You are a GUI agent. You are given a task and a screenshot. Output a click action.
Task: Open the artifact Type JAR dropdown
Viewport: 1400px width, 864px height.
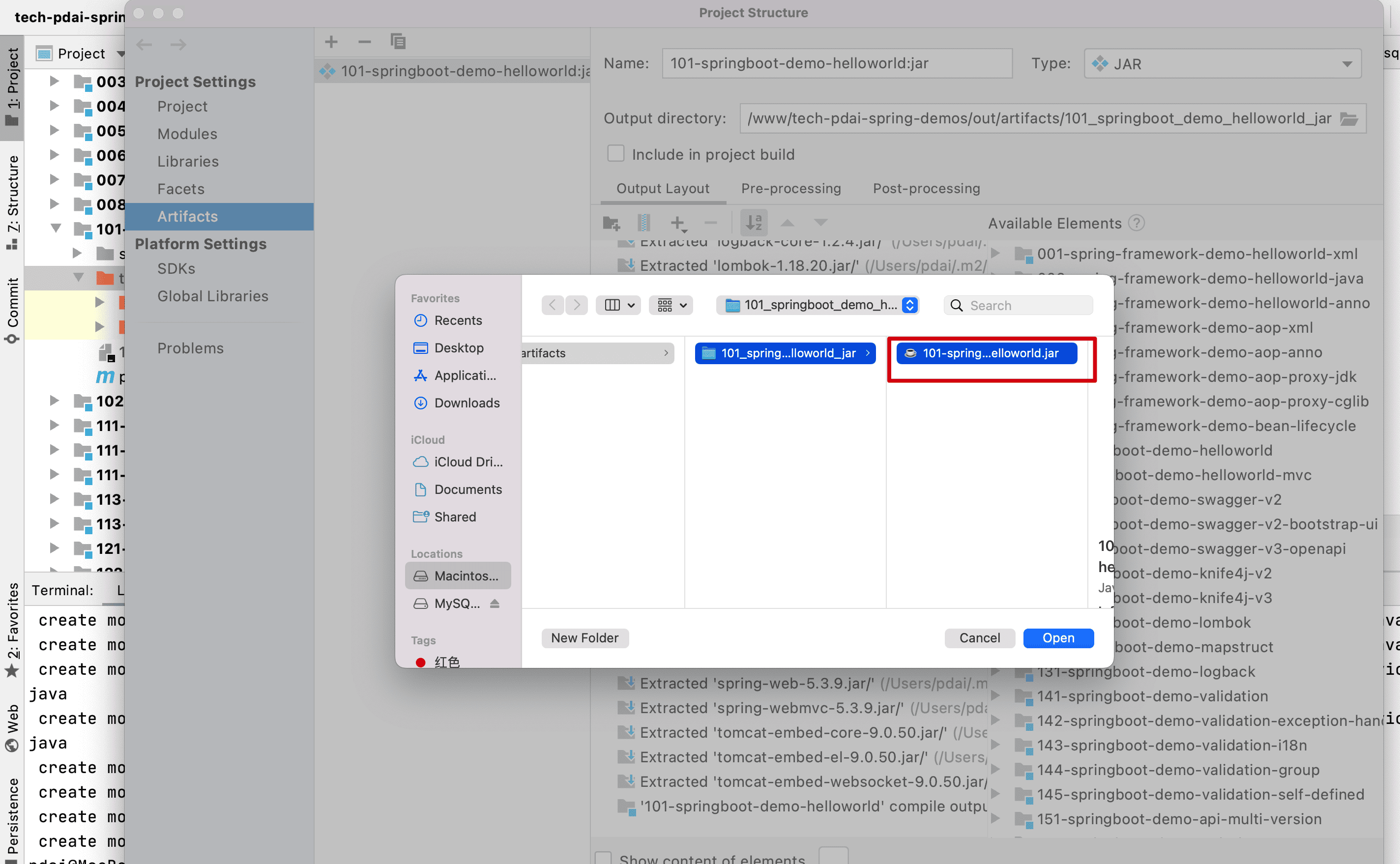point(1222,63)
